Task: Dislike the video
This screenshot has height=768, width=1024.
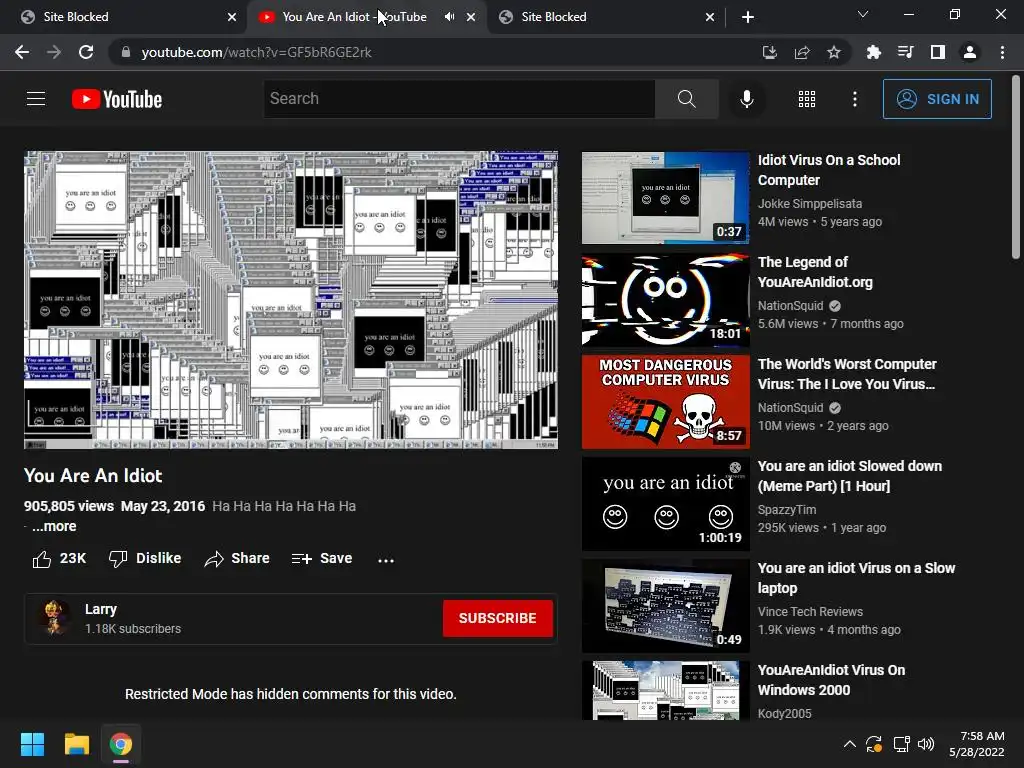Action: click(145, 558)
